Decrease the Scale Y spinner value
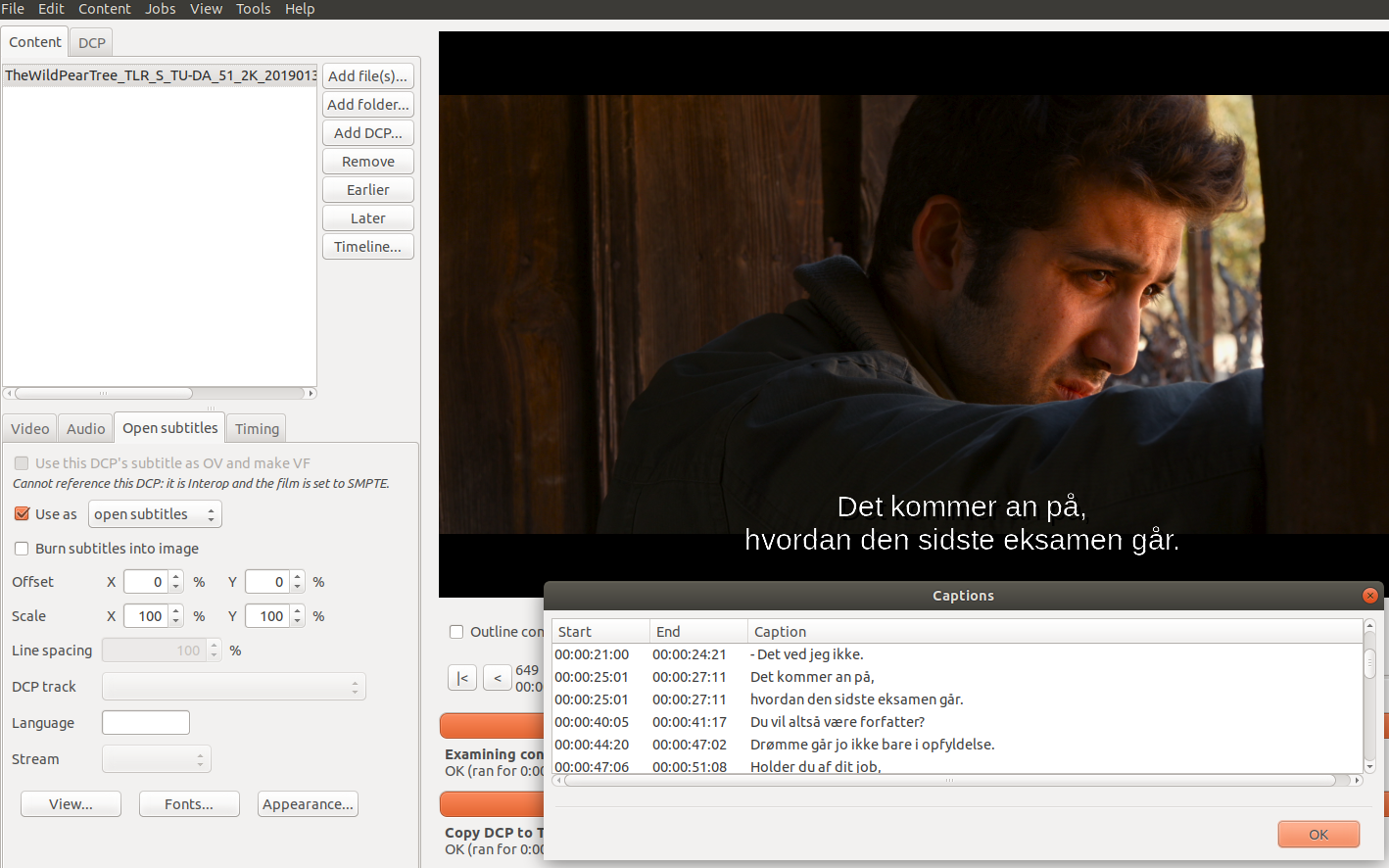 (298, 621)
